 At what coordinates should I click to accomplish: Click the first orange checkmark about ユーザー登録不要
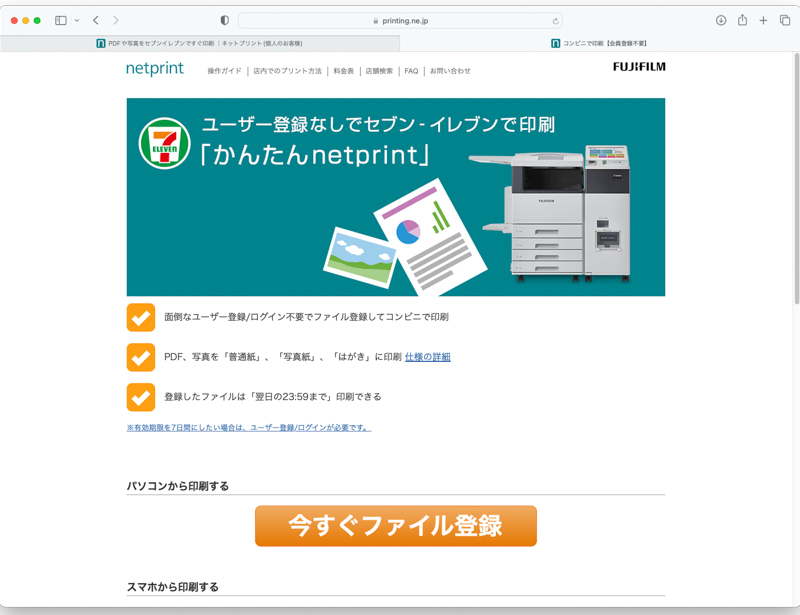pyautogui.click(x=141, y=317)
